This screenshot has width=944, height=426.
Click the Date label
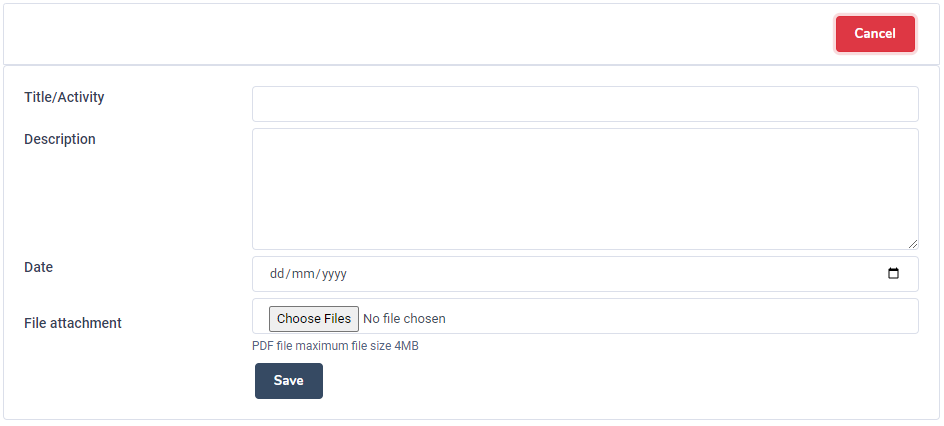(39, 267)
